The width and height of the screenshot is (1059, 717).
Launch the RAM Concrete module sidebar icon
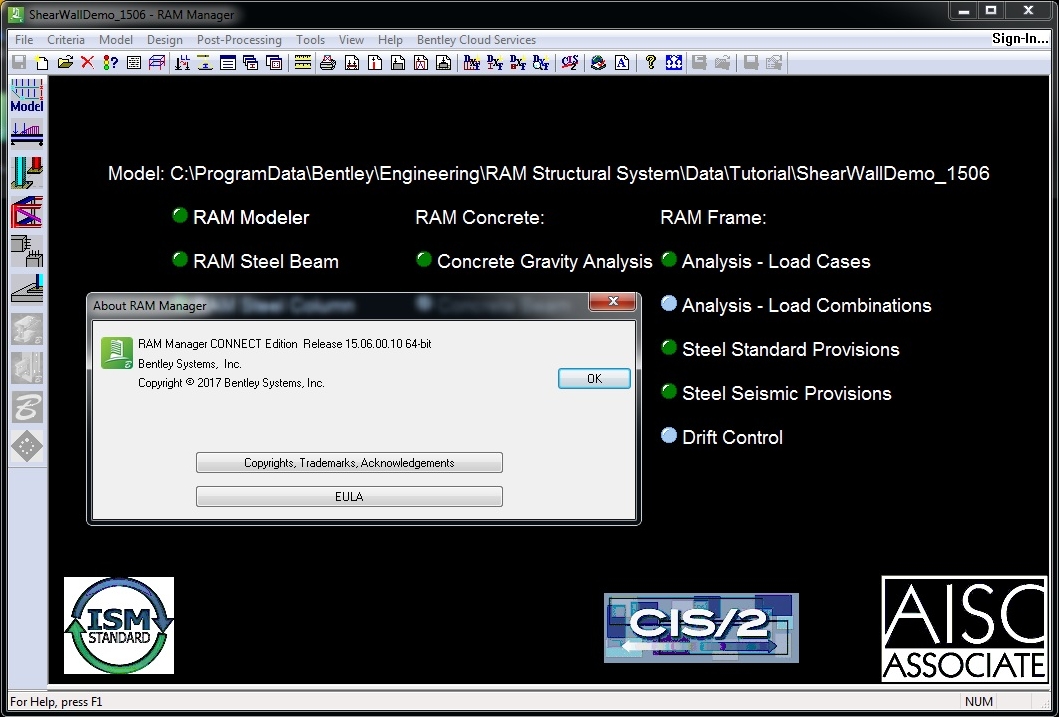[27, 250]
